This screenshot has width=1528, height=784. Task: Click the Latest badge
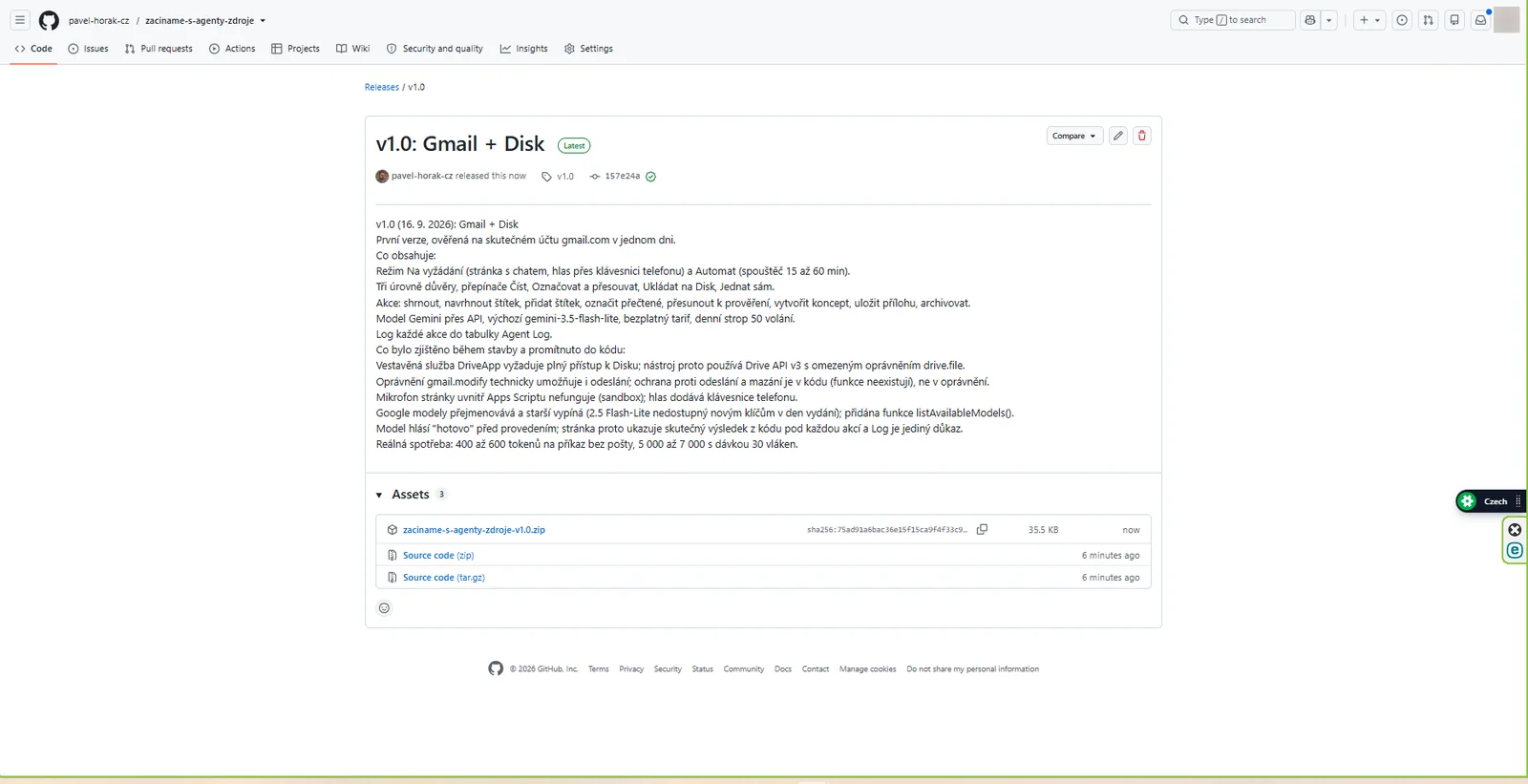click(x=574, y=146)
